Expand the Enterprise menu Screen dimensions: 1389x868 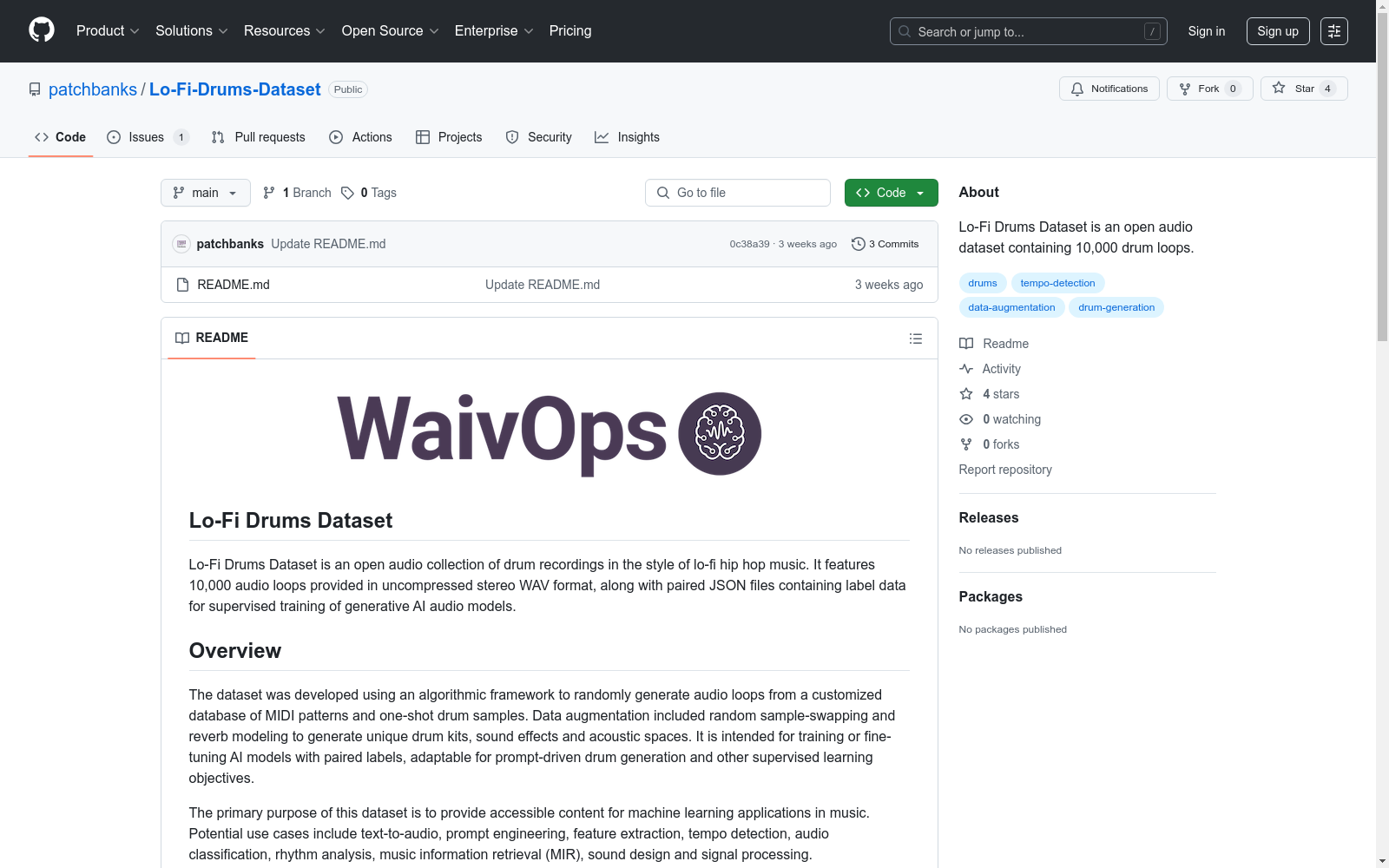point(494,30)
